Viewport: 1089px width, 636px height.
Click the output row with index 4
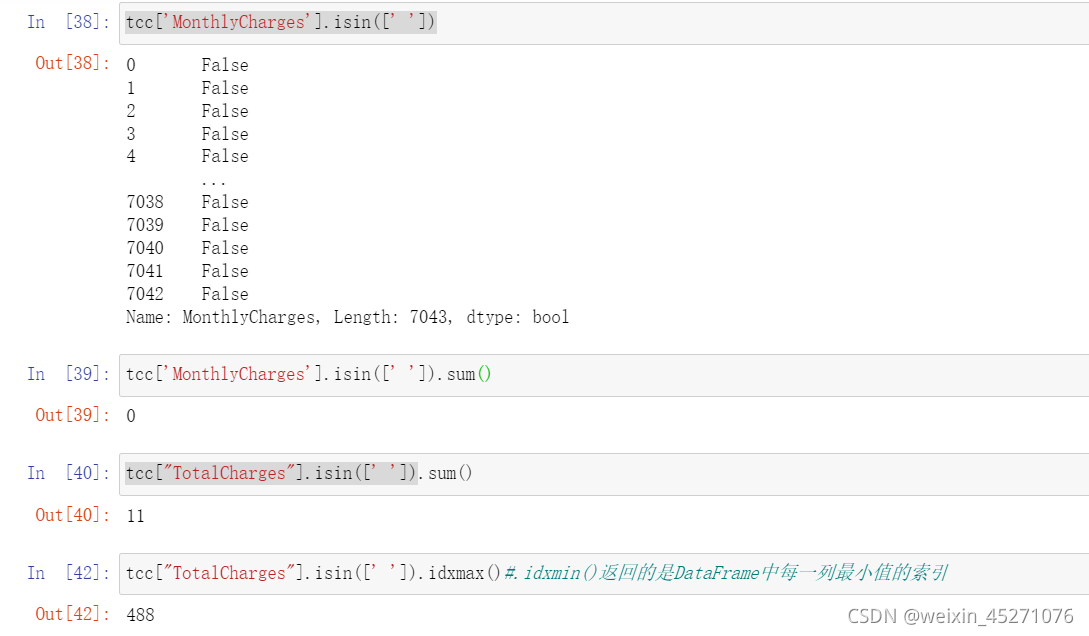188,157
